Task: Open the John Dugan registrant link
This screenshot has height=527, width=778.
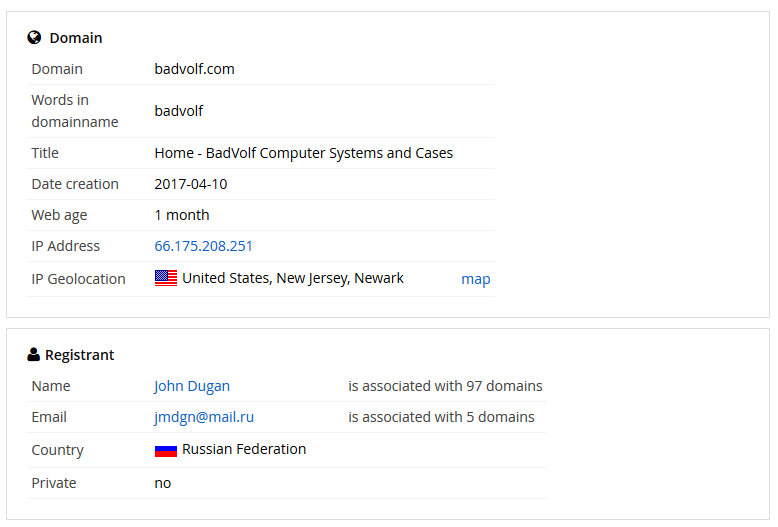Action: click(x=192, y=386)
